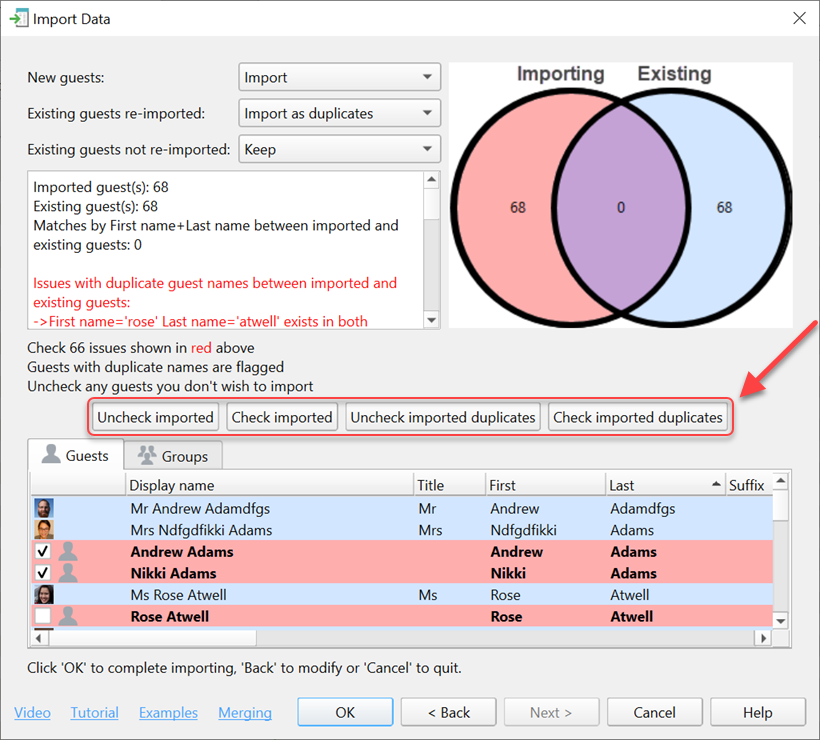This screenshot has height=740, width=820.
Task: Click Mrs Ndfgdfikki Adams avatar photo icon
Action: [x=43, y=530]
